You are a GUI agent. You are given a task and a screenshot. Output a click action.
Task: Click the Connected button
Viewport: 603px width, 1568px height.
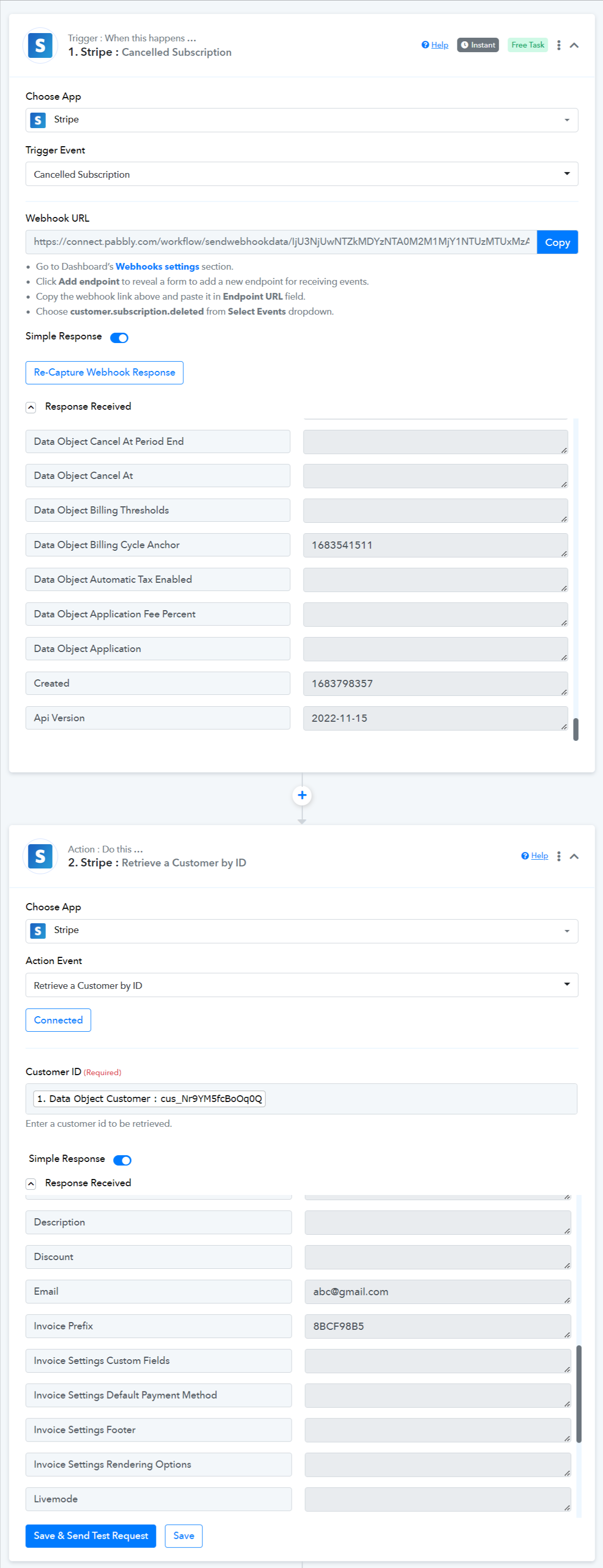(58, 1020)
